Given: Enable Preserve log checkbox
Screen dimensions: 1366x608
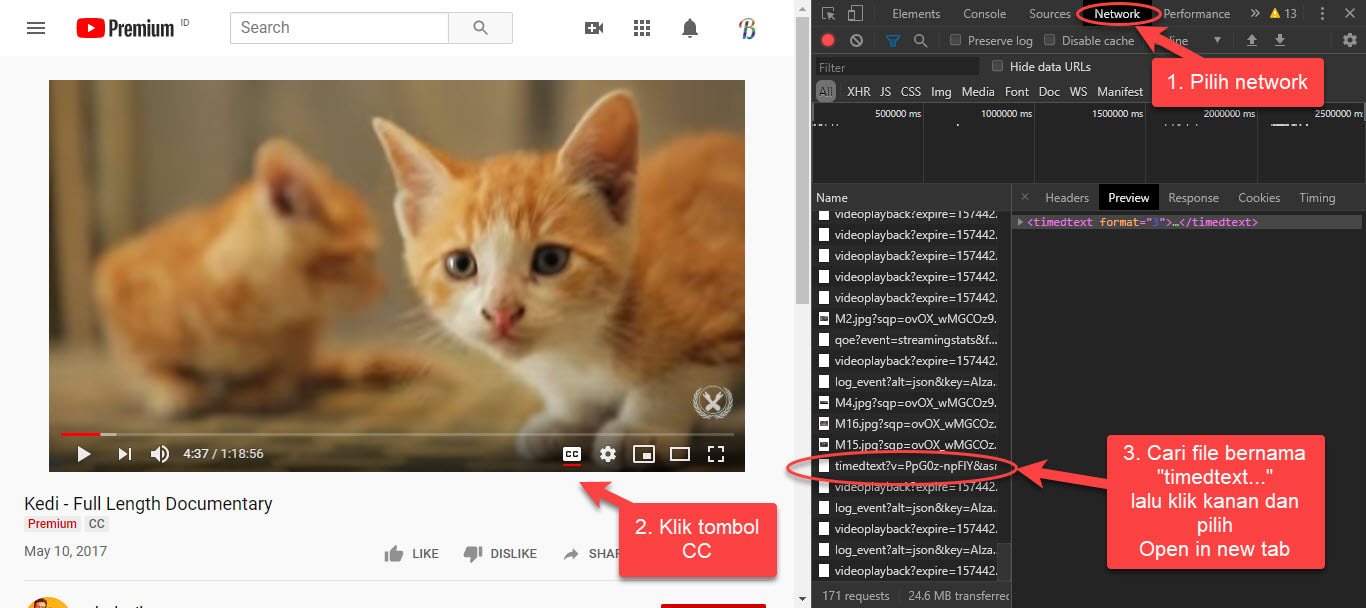Looking at the screenshot, I should point(956,41).
